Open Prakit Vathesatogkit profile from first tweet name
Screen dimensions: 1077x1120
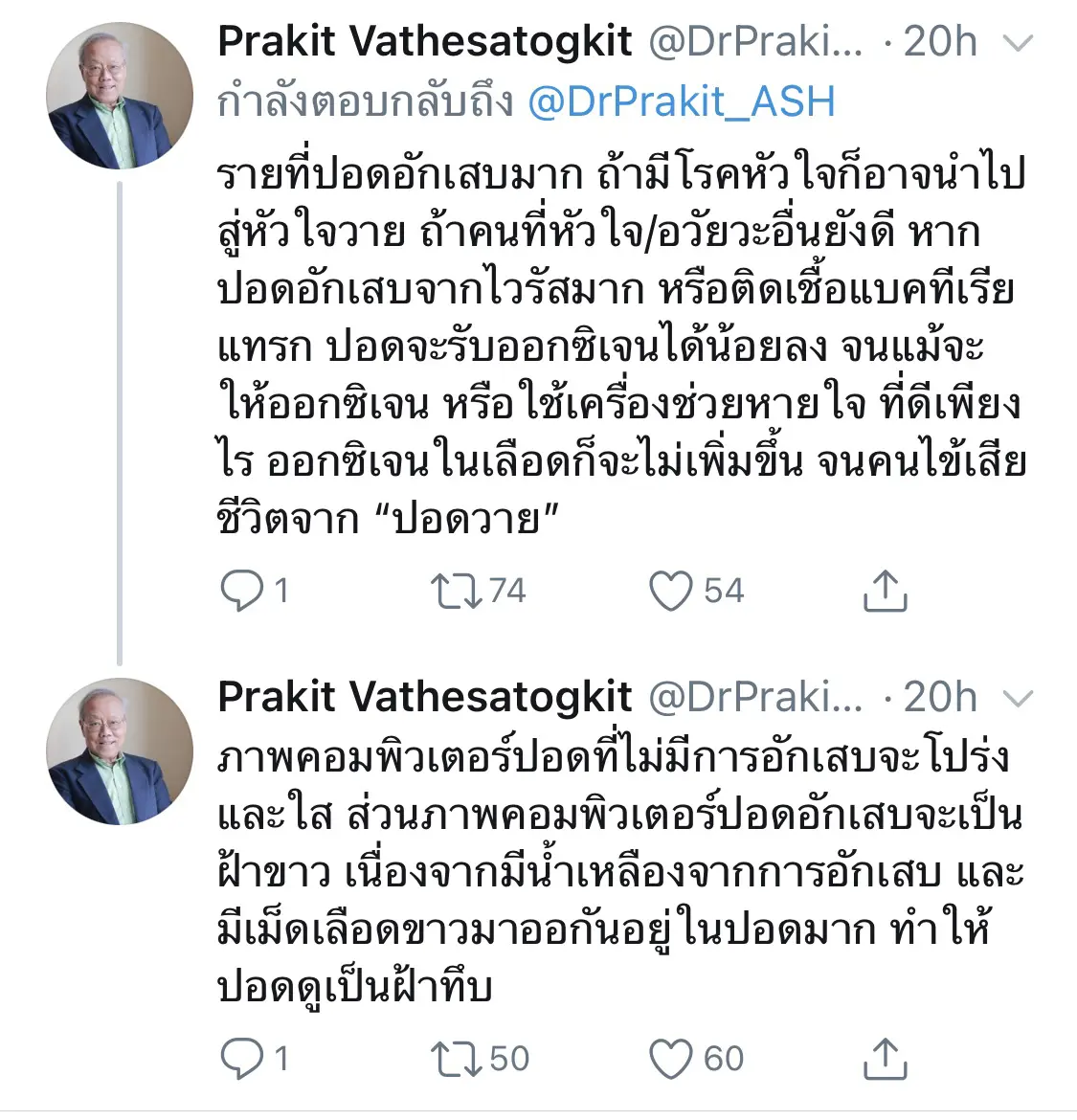425,42
